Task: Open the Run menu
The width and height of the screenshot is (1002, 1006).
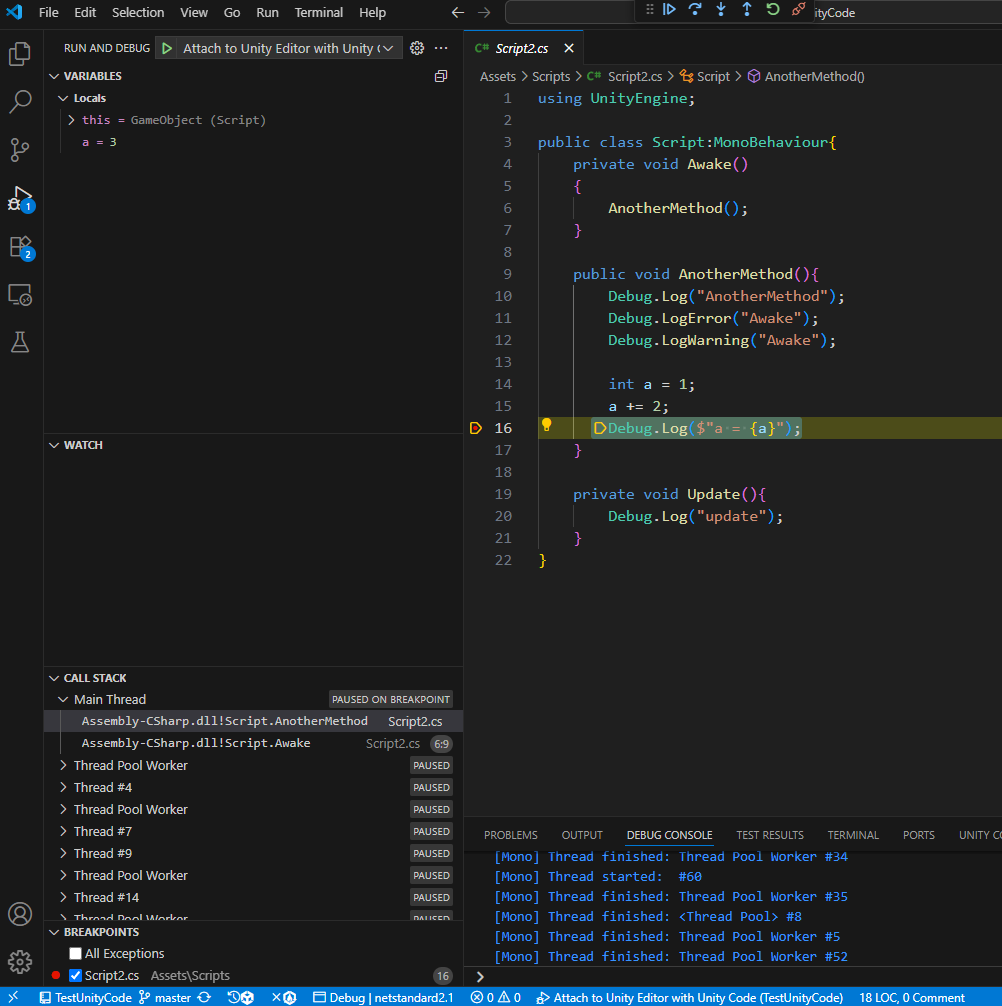Action: 267,13
